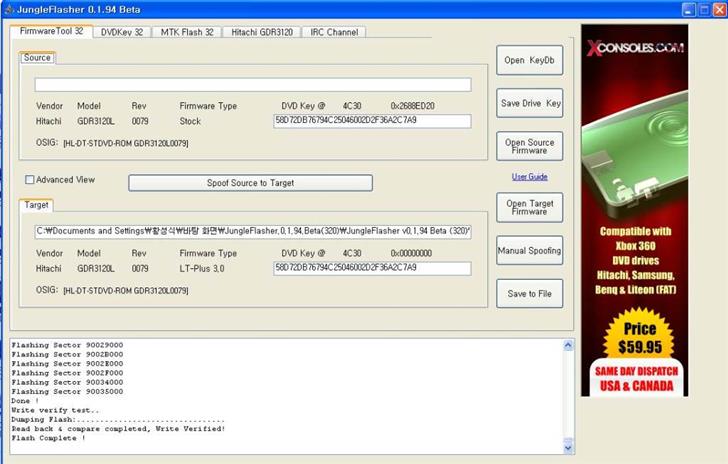Open the IRC Channel tab

334,32
